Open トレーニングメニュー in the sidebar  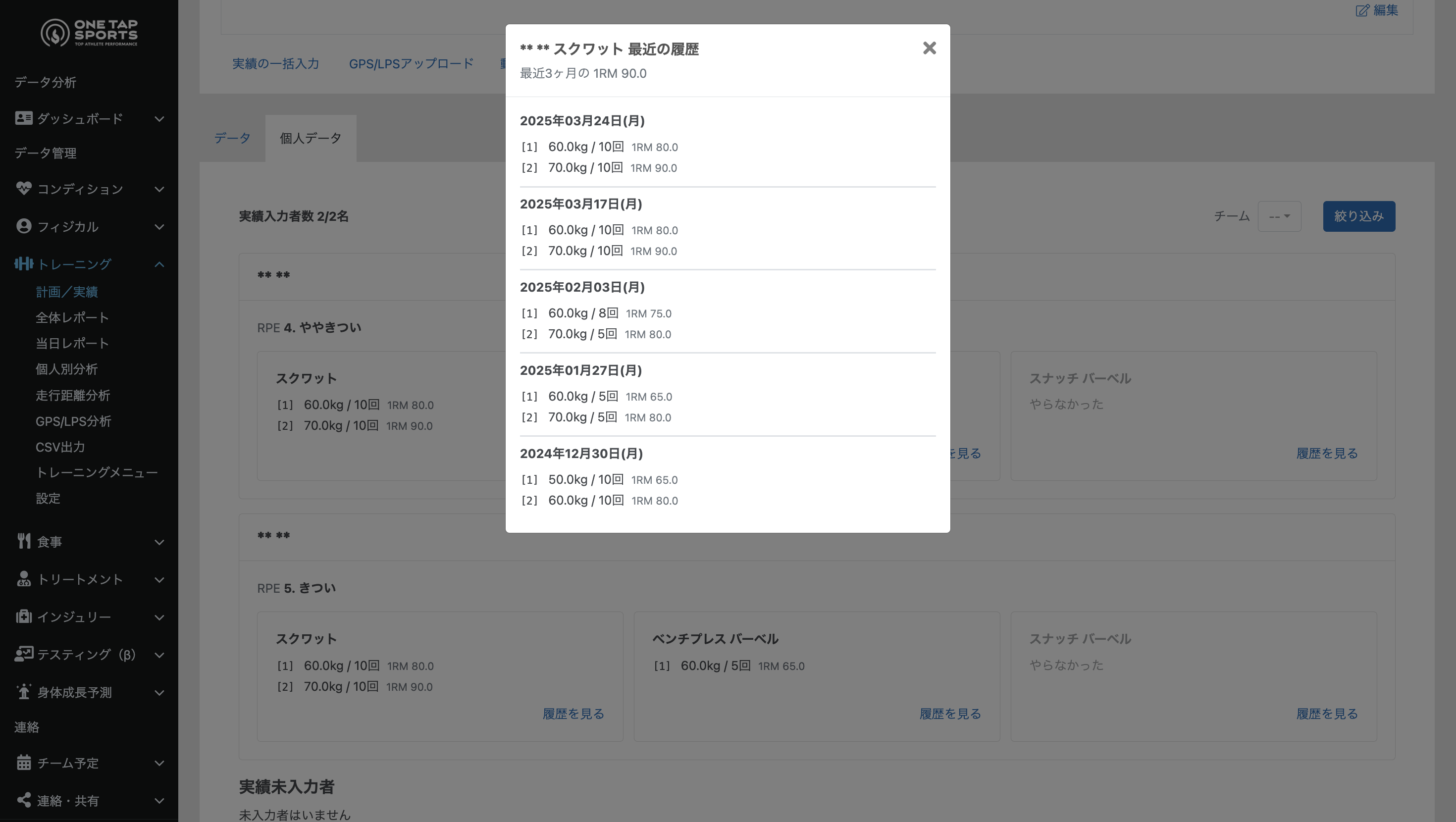pos(97,472)
